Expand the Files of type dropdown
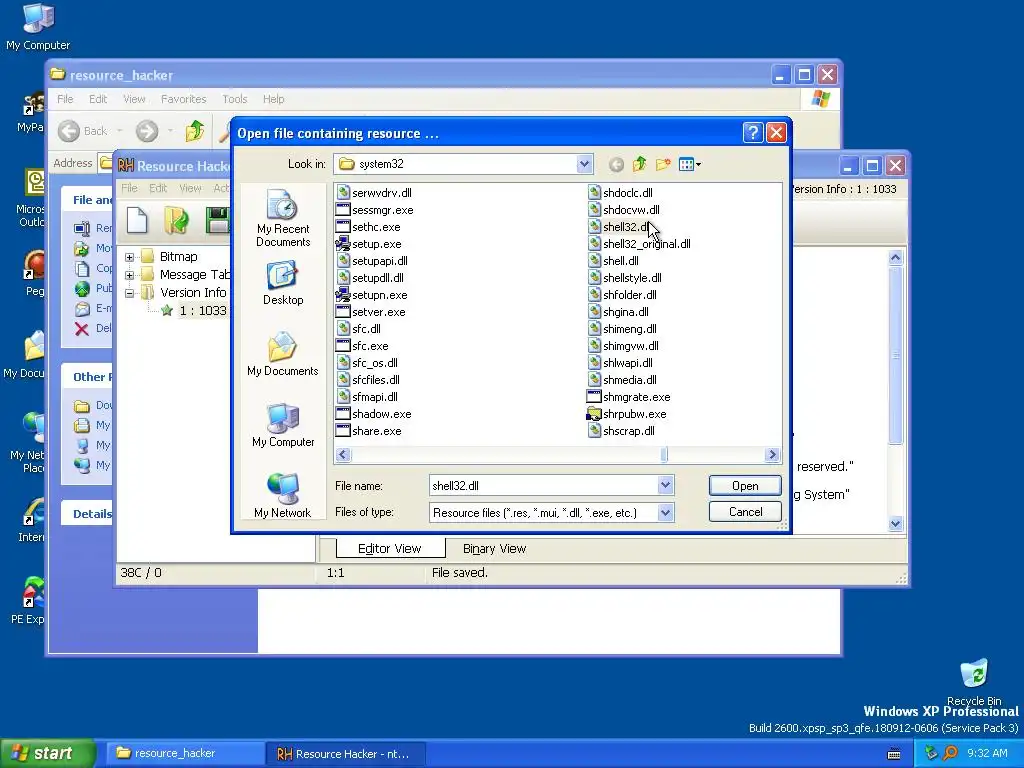Screen dimensions: 1024x768 pyautogui.click(x=665, y=513)
